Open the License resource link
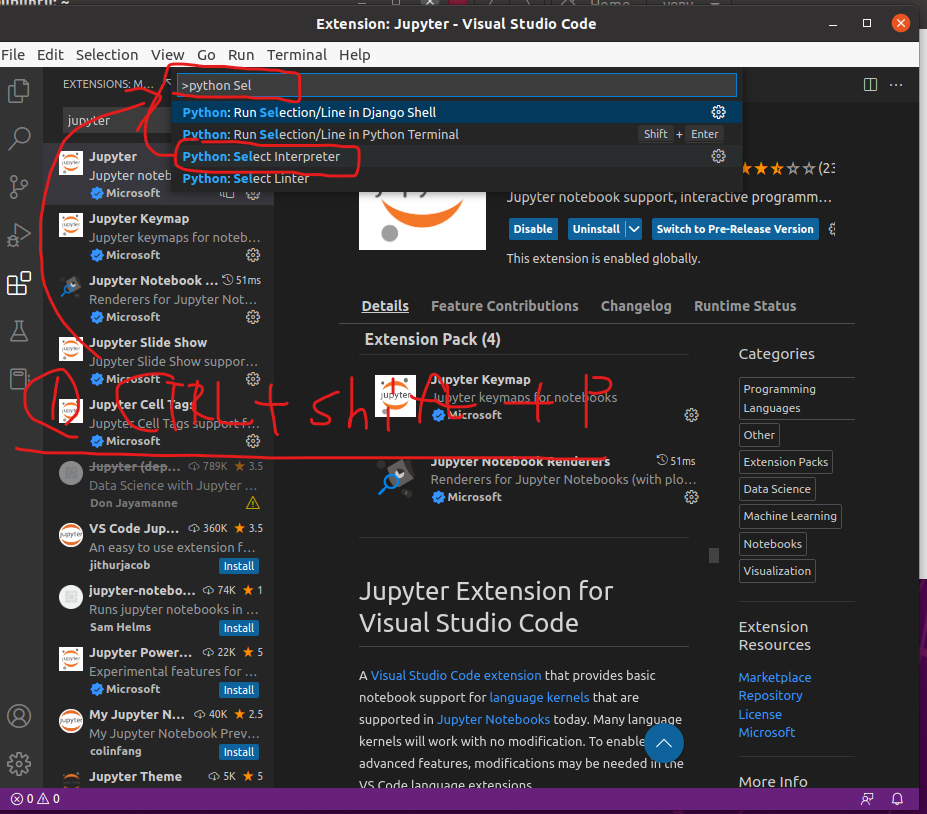This screenshot has height=814, width=927. 760,715
